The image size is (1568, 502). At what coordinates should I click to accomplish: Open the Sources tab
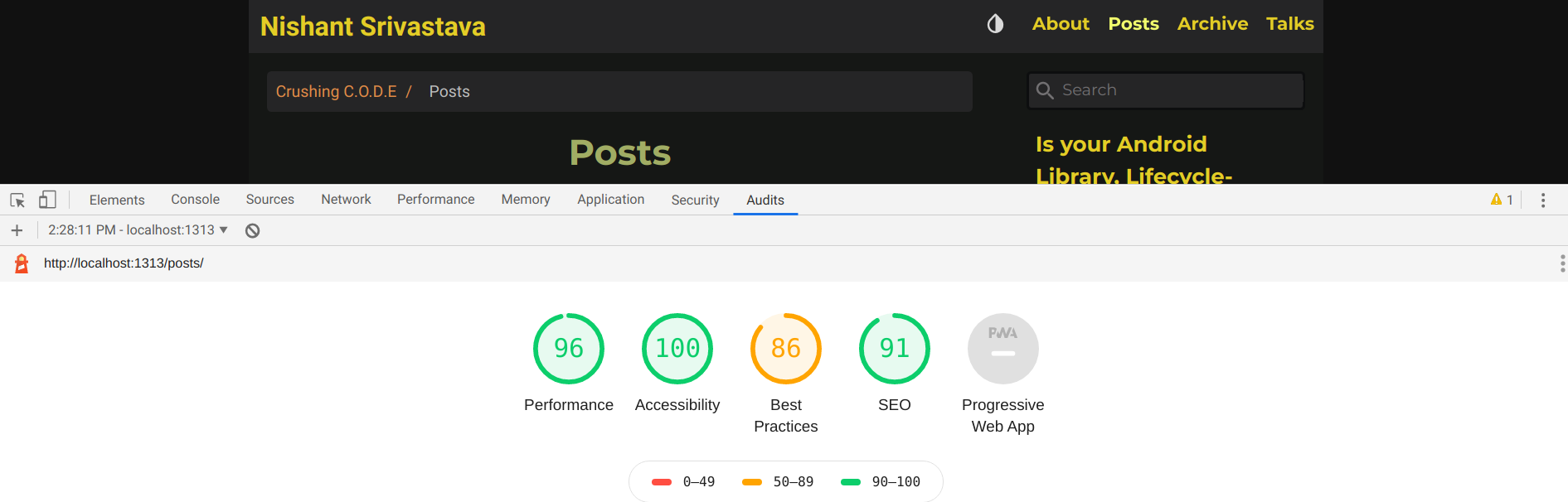(269, 200)
